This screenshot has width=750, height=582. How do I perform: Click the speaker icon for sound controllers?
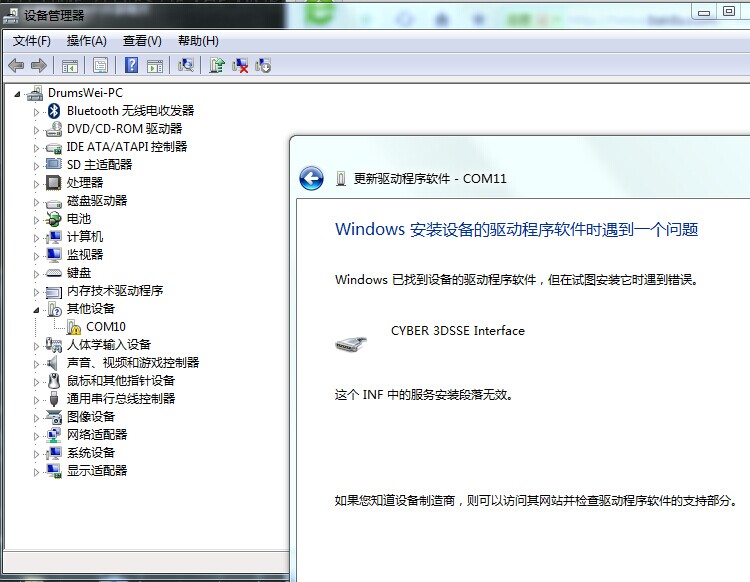pos(52,363)
